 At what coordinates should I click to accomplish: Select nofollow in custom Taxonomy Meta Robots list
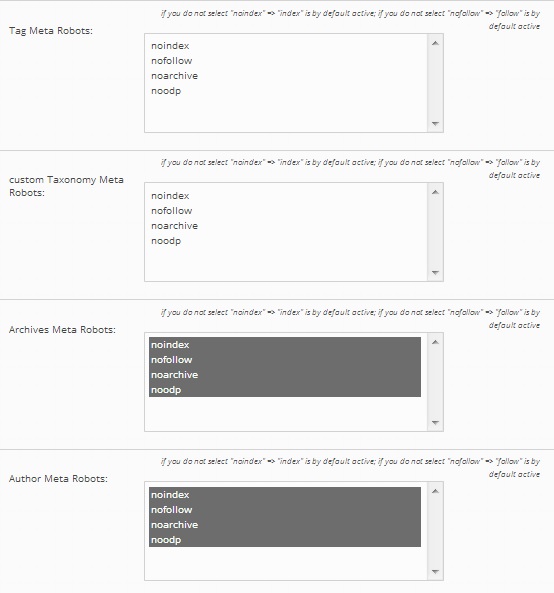point(285,211)
